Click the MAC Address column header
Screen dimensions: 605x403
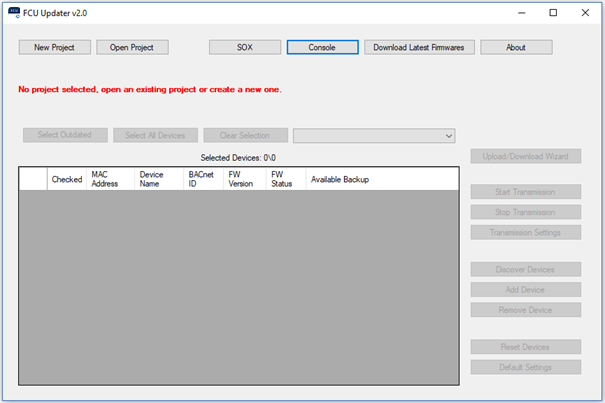110,179
